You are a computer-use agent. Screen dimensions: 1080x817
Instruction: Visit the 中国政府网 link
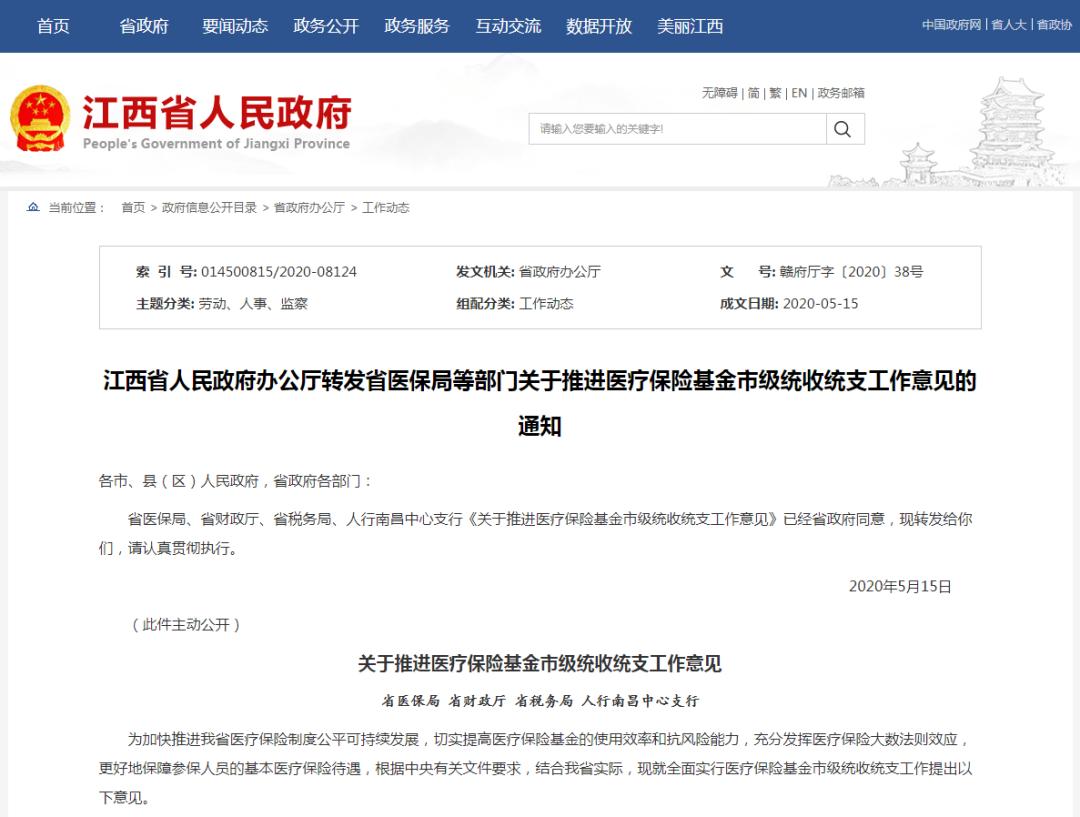951,25
